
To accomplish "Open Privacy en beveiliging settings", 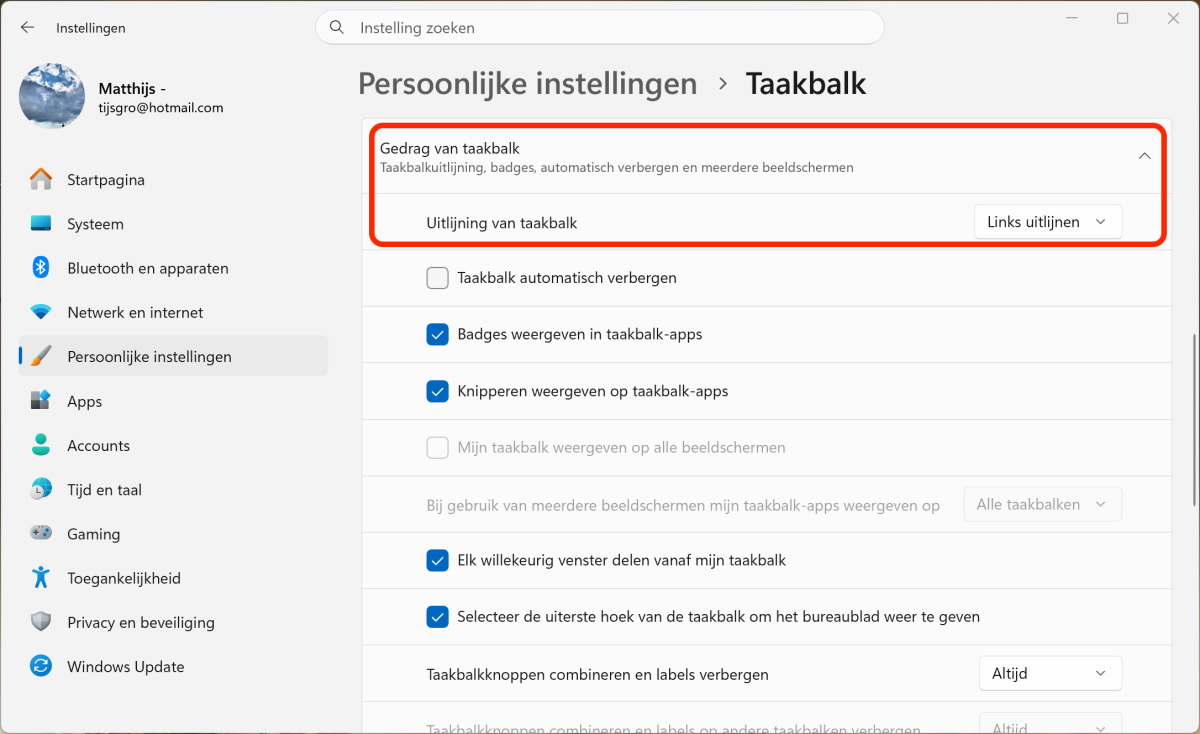I will (x=141, y=623).
